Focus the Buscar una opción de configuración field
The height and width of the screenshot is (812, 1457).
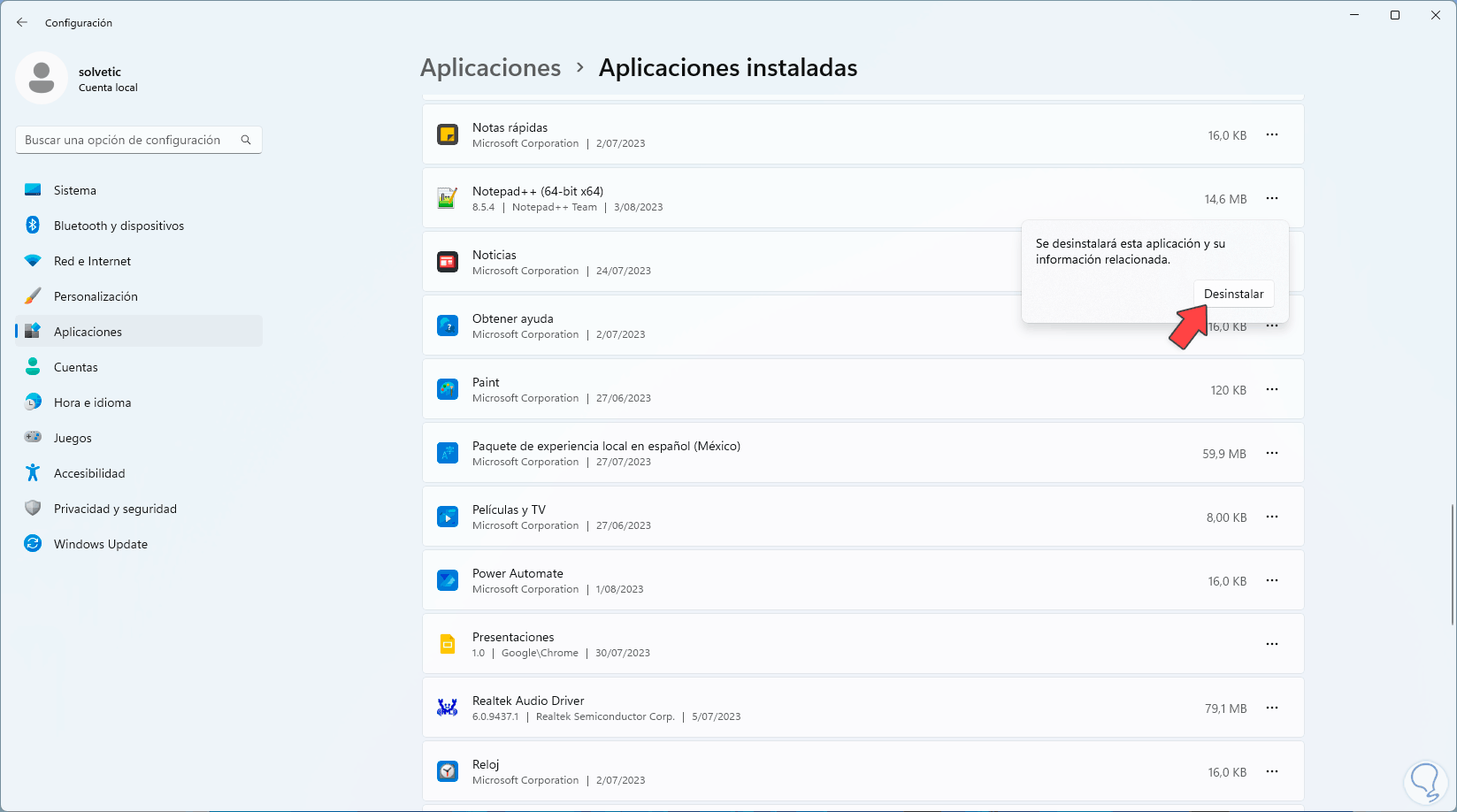[128, 140]
